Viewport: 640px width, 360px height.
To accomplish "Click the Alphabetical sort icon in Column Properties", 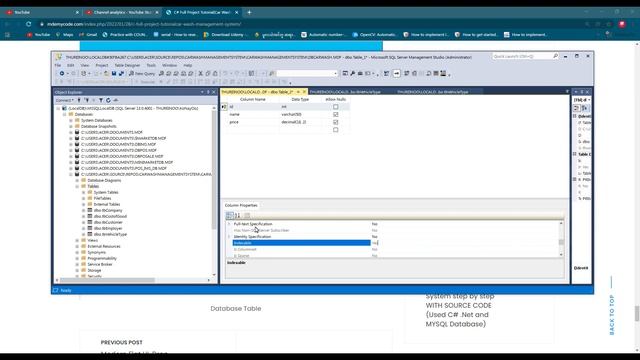I will click(238, 215).
